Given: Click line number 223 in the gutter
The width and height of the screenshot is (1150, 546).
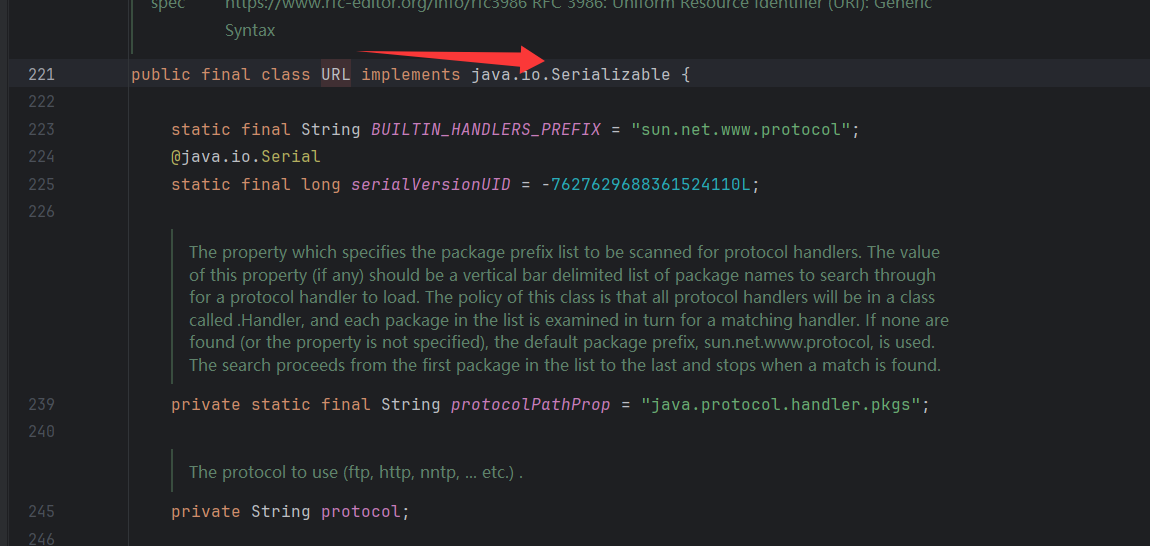Looking at the screenshot, I should click(42, 129).
